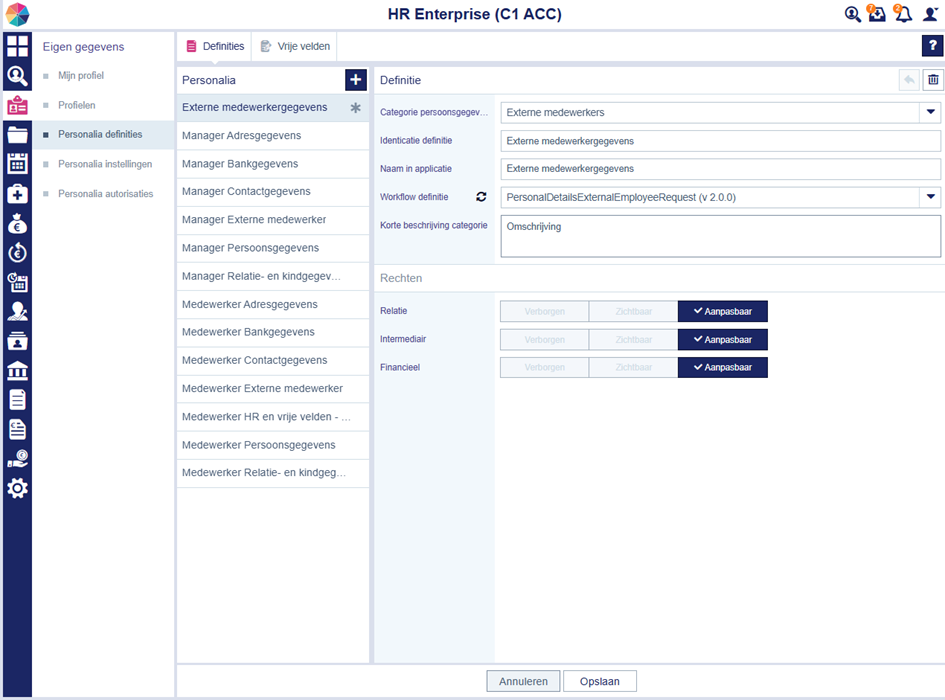Open the circular euro refresh icon

(17, 253)
